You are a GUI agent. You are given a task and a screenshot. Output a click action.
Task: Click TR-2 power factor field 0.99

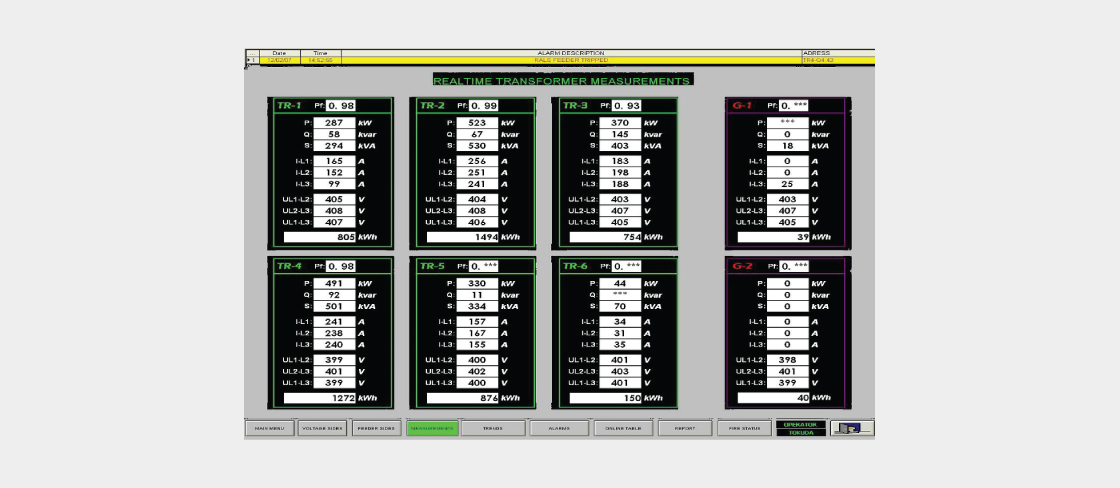(x=484, y=106)
